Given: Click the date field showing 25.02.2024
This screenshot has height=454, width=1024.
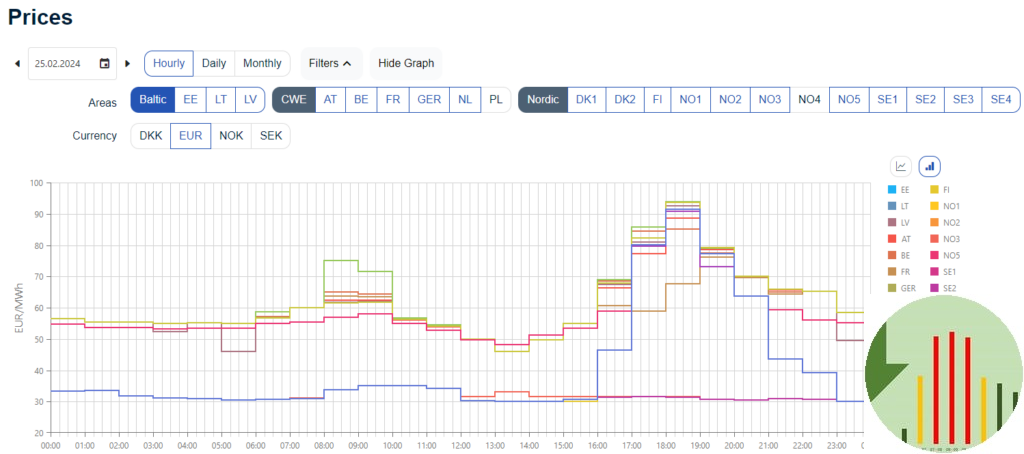Looking at the screenshot, I should coord(62,63).
